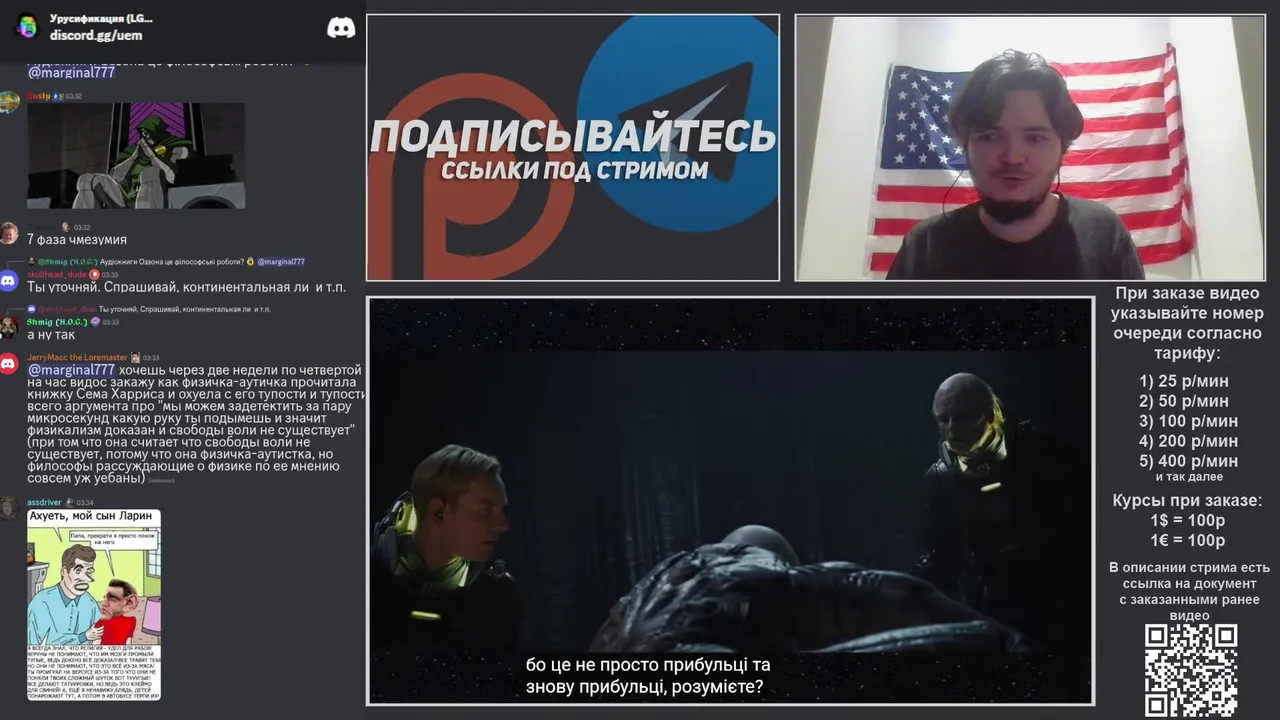Click the @marginal777 mention starting JerryMacc's message
This screenshot has height=720, width=1280.
(x=71, y=370)
